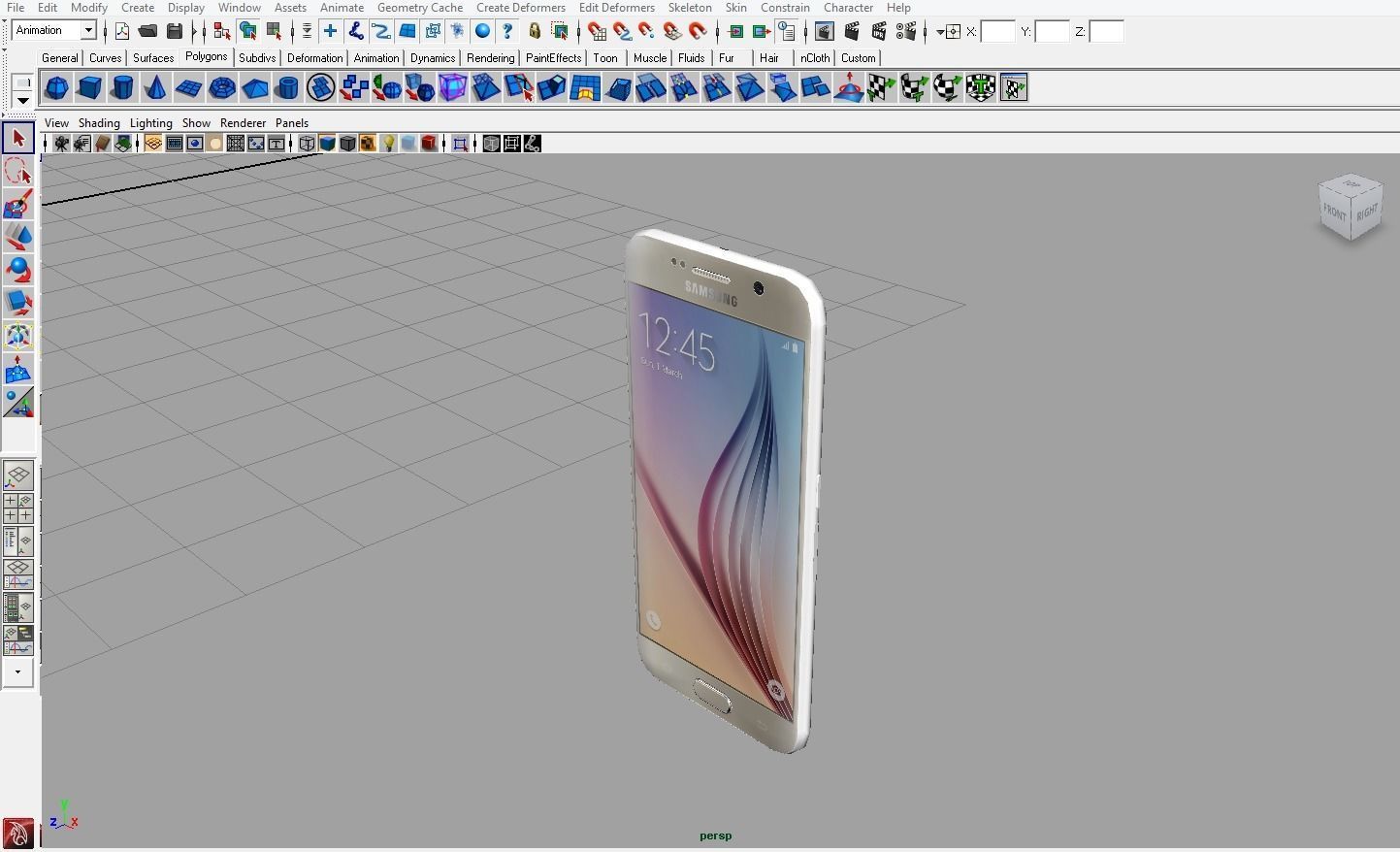Create a polygon cube from the shelf
The height and width of the screenshot is (852, 1400).
[89, 88]
